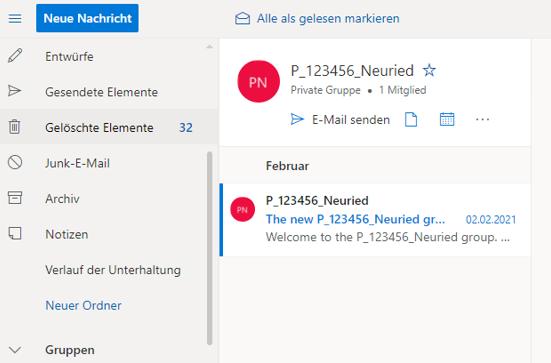
Task: Click the Gesendete Elemente arrow icon
Action: click(15, 91)
